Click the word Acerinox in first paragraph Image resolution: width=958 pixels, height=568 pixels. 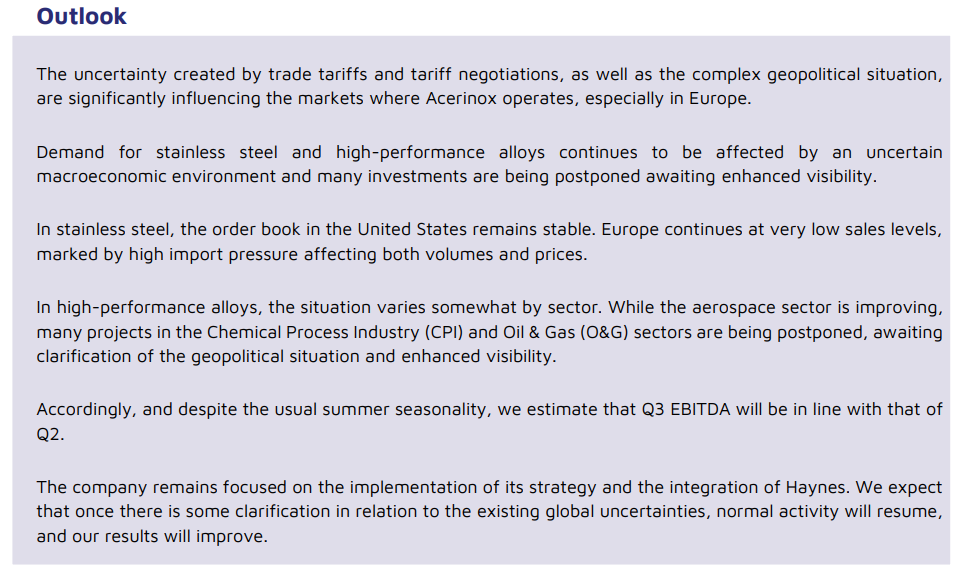pos(461,98)
